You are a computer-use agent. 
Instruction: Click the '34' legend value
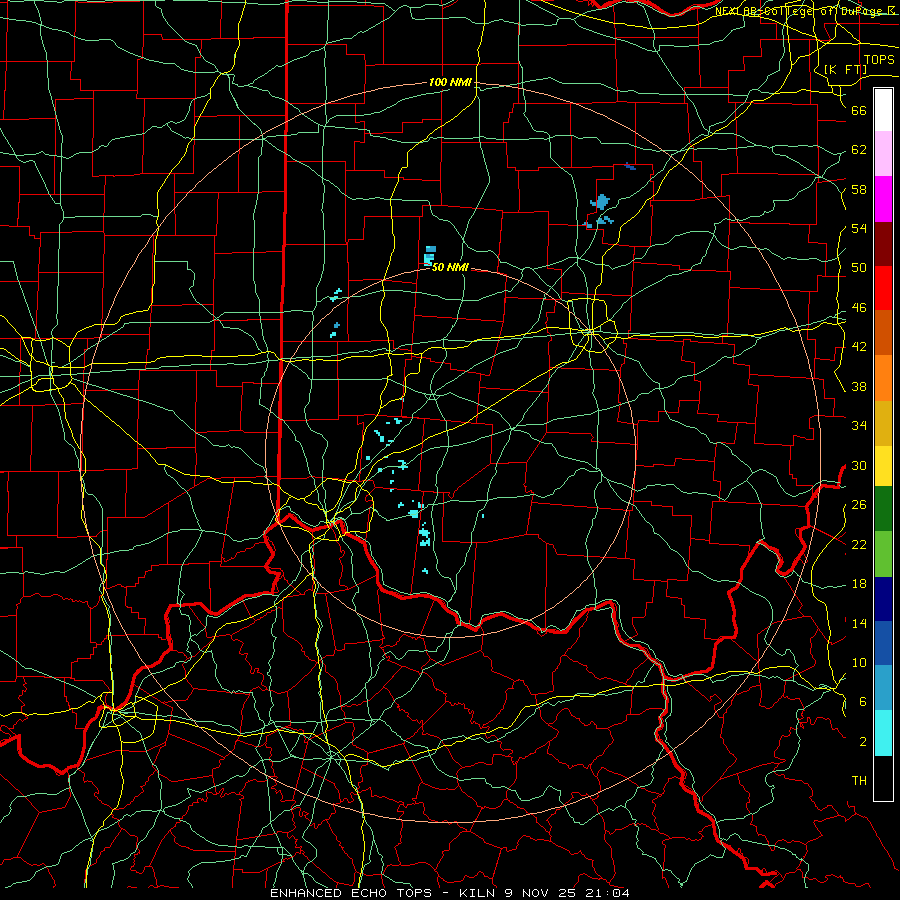click(x=859, y=426)
